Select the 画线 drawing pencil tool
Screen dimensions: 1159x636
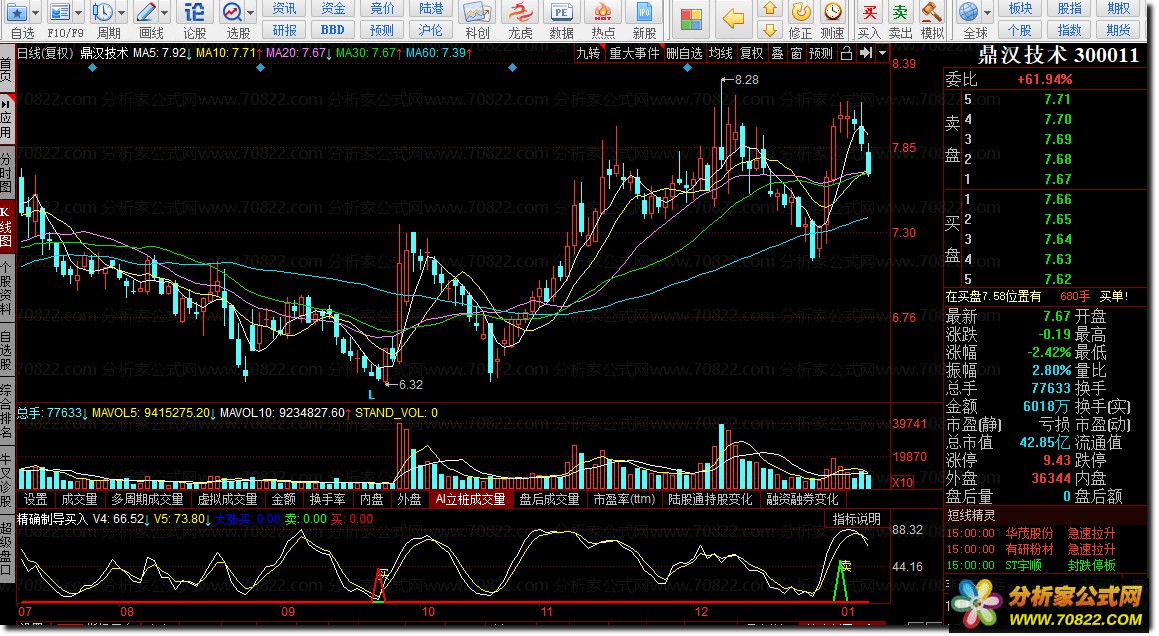tap(146, 13)
